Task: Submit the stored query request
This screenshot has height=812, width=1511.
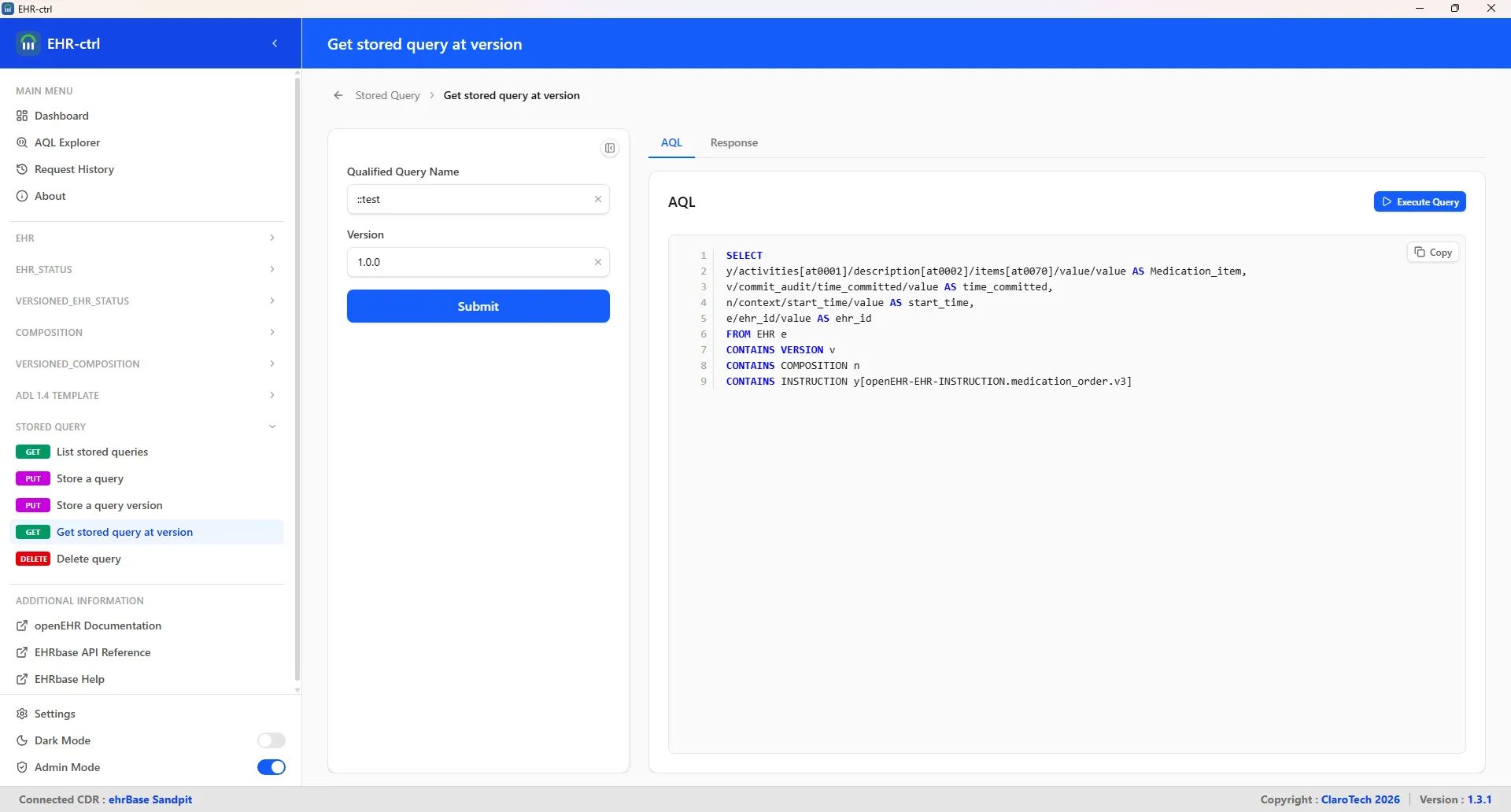Action: (478, 306)
